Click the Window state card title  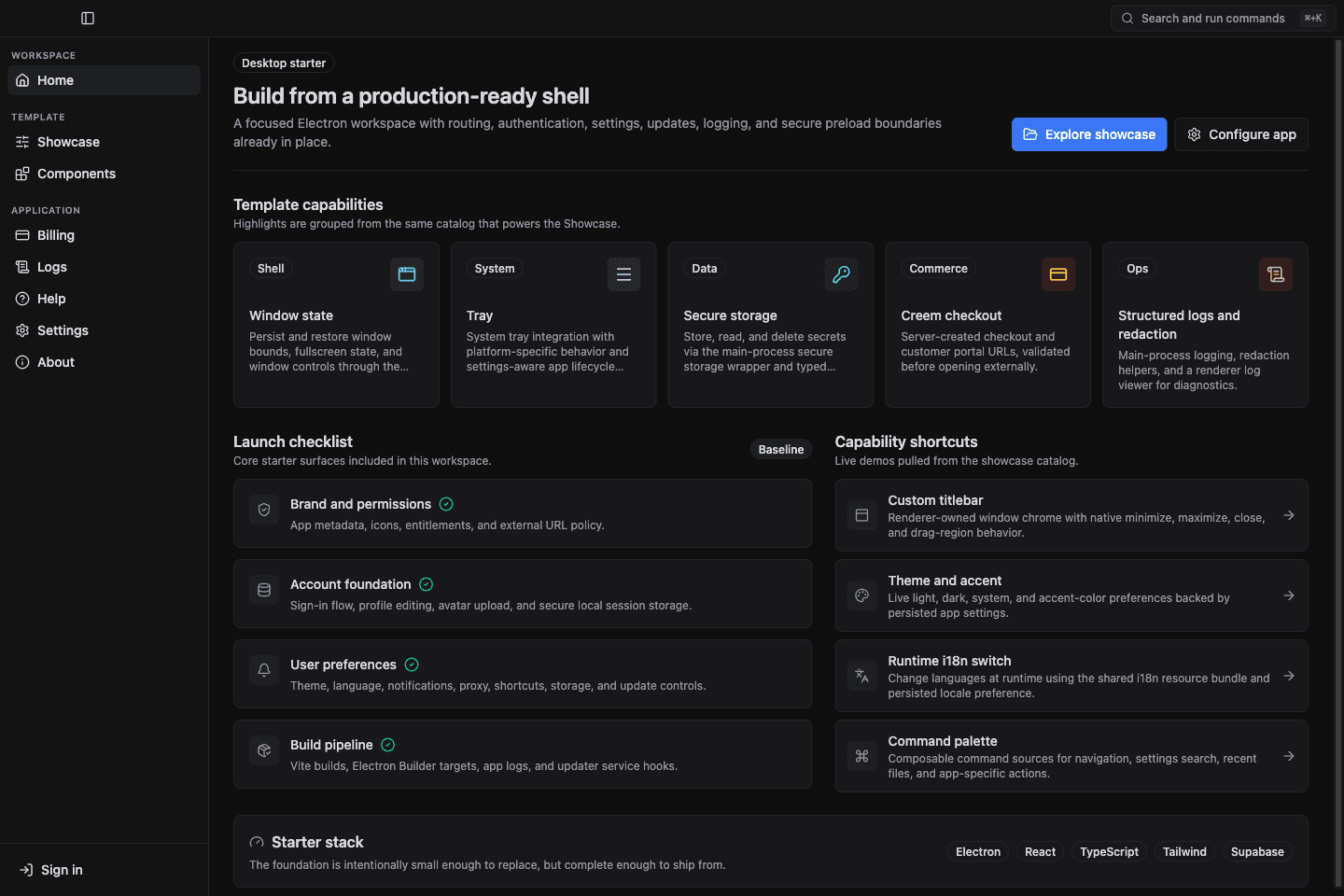click(291, 315)
